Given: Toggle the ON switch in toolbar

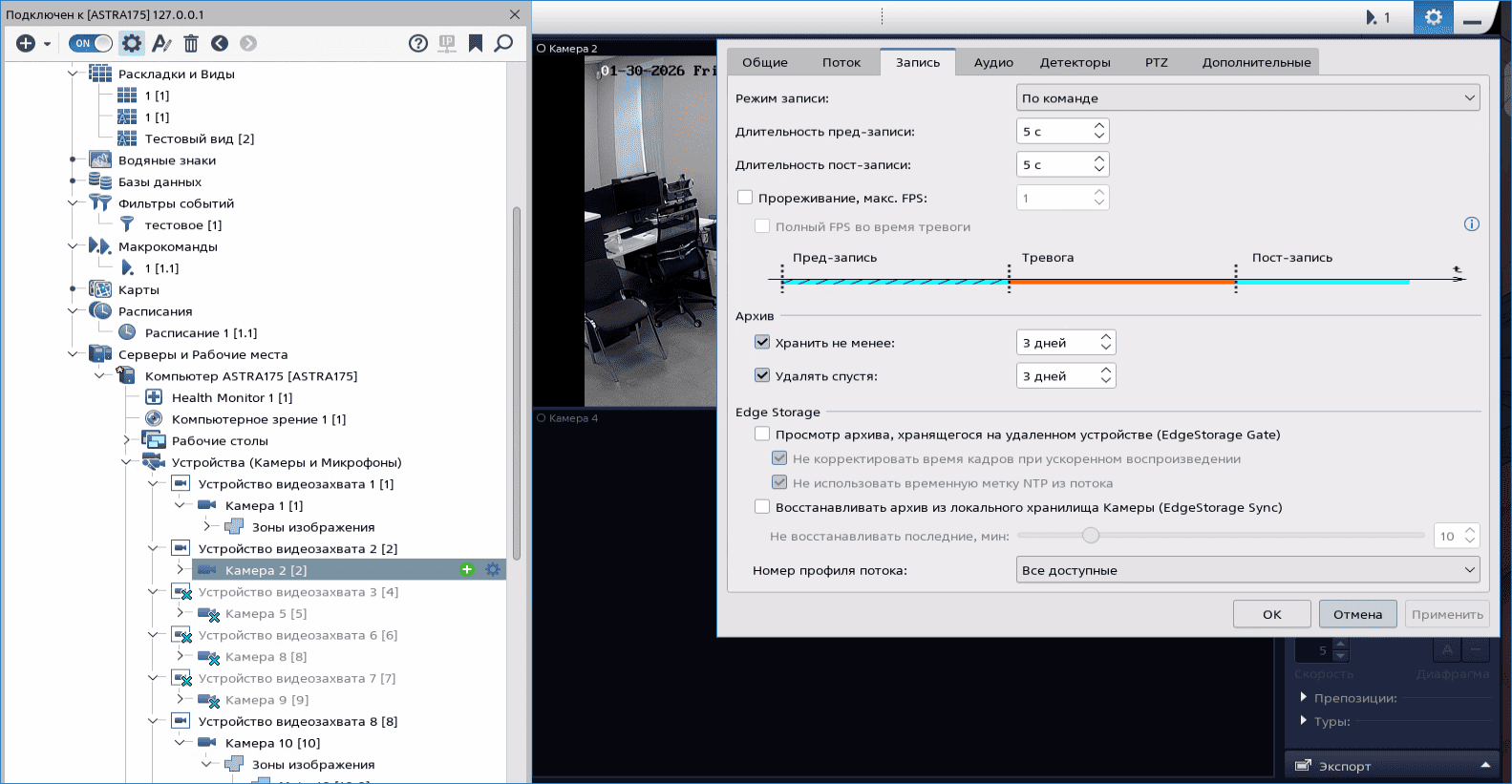Looking at the screenshot, I should click(91, 43).
